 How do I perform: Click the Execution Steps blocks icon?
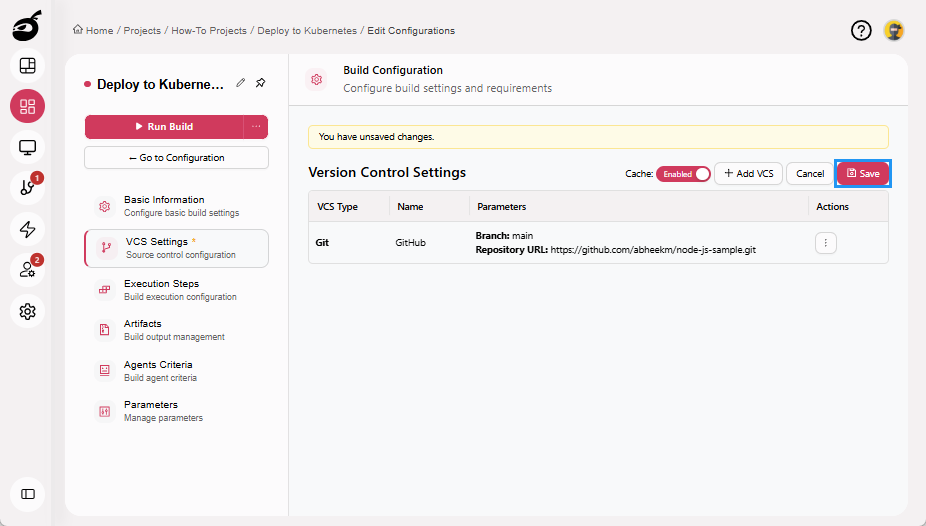pyautogui.click(x=105, y=289)
